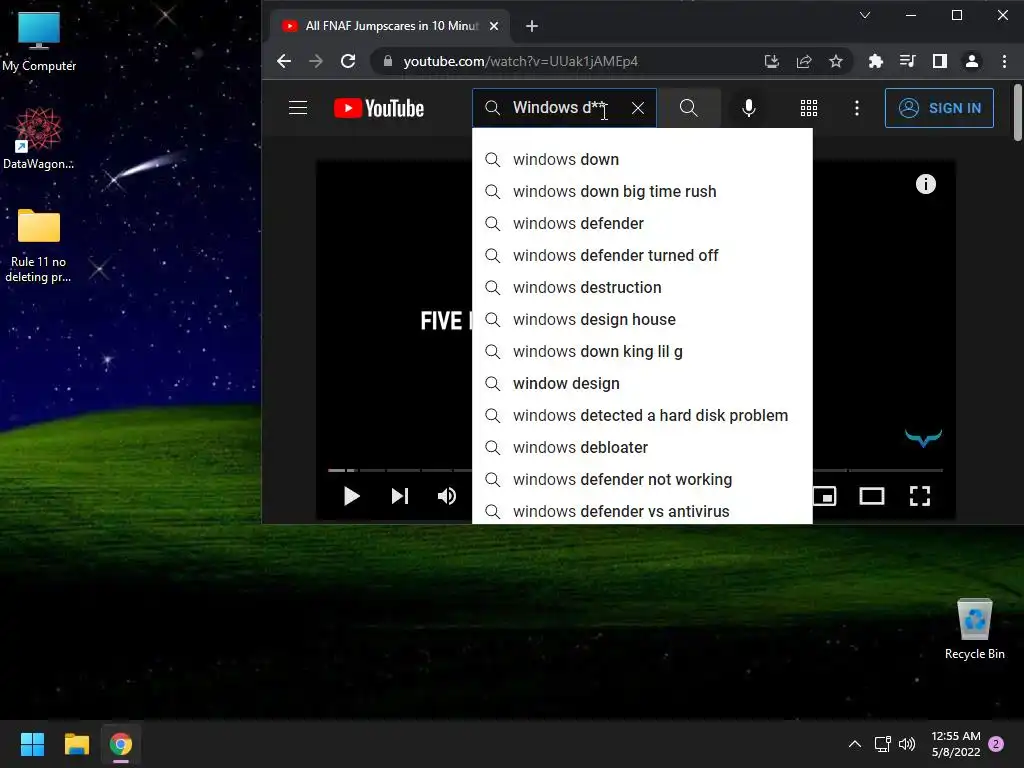Open a new Chrome tab
The height and width of the screenshot is (768, 1024).
point(532,26)
